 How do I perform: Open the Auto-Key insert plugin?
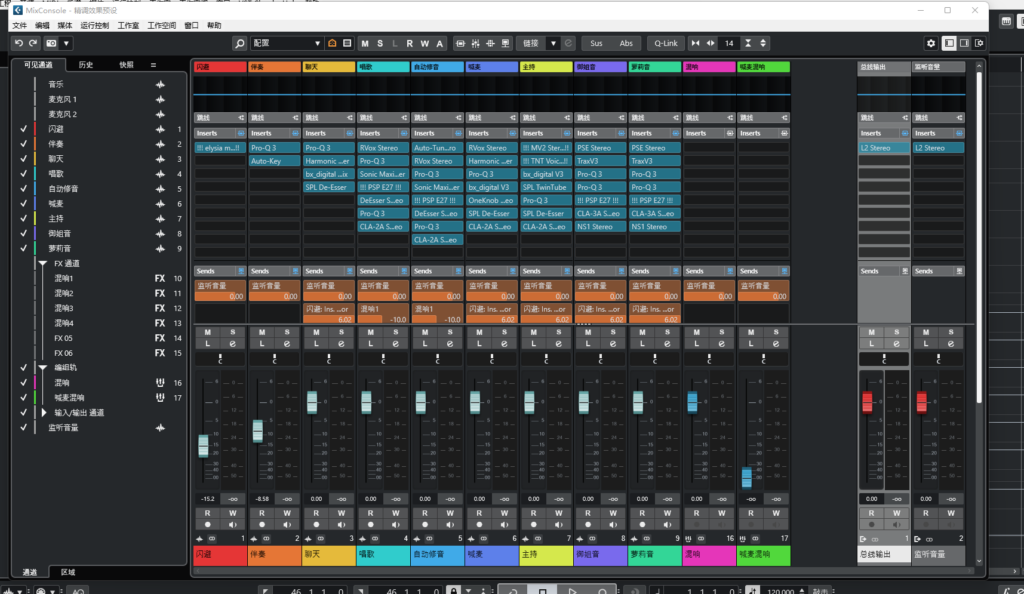tap(274, 160)
